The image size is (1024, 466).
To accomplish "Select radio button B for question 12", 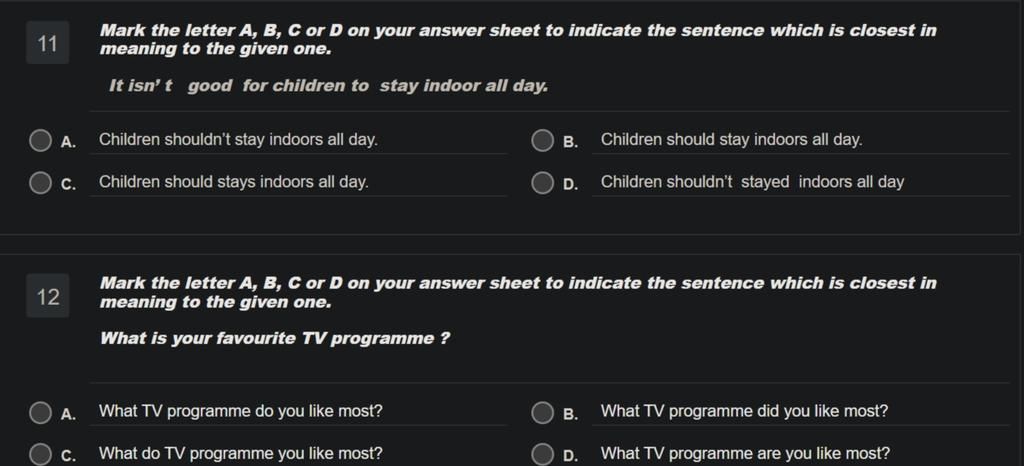I will (x=542, y=412).
